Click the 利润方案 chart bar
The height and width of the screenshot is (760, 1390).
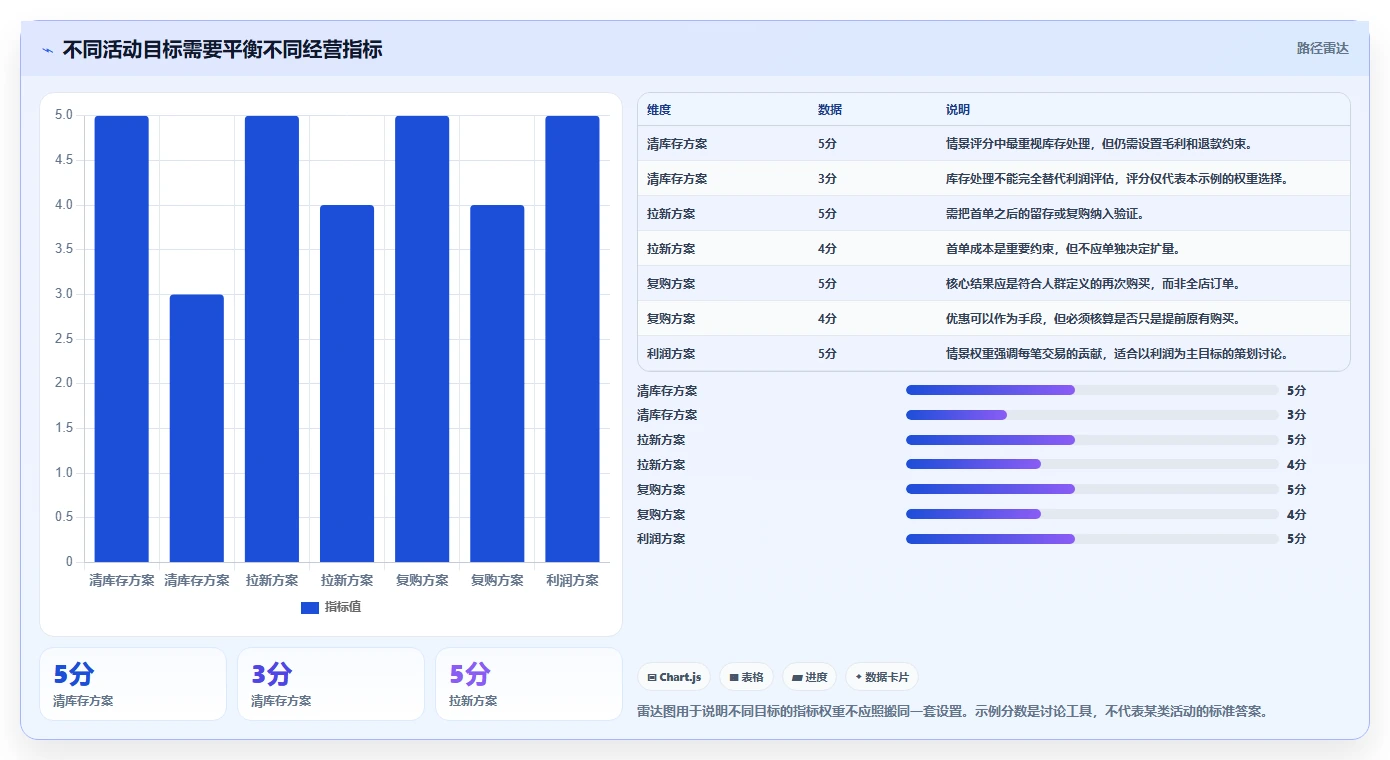click(x=572, y=339)
